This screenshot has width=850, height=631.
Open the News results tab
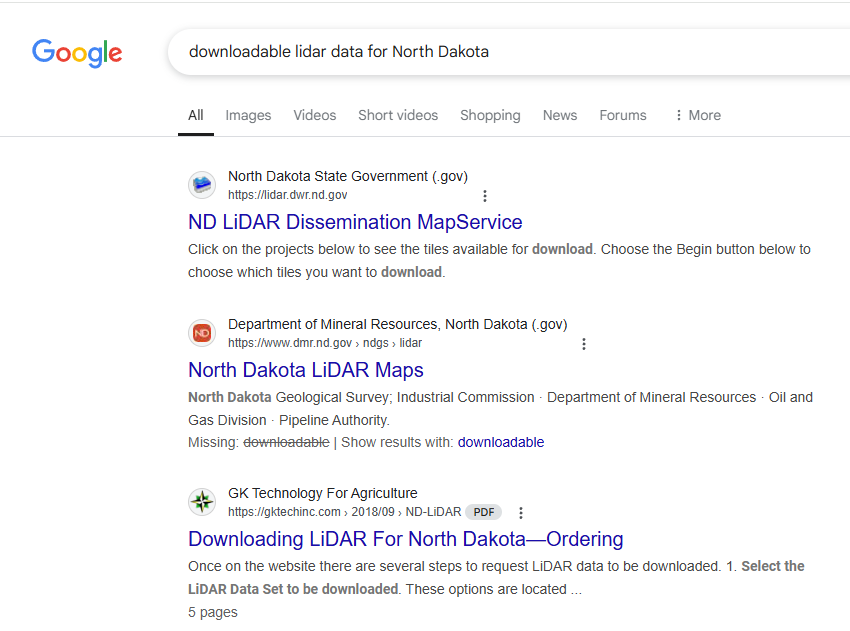(559, 115)
